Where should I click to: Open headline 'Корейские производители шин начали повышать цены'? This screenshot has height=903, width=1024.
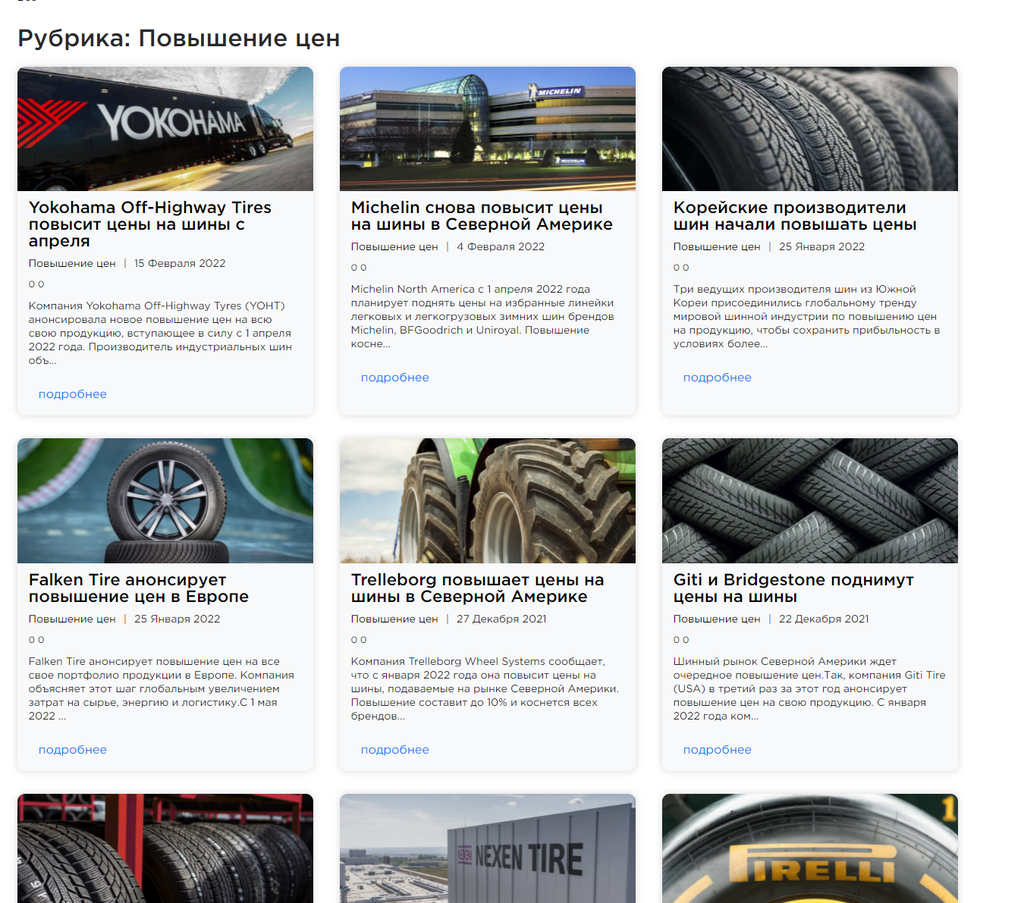(795, 215)
